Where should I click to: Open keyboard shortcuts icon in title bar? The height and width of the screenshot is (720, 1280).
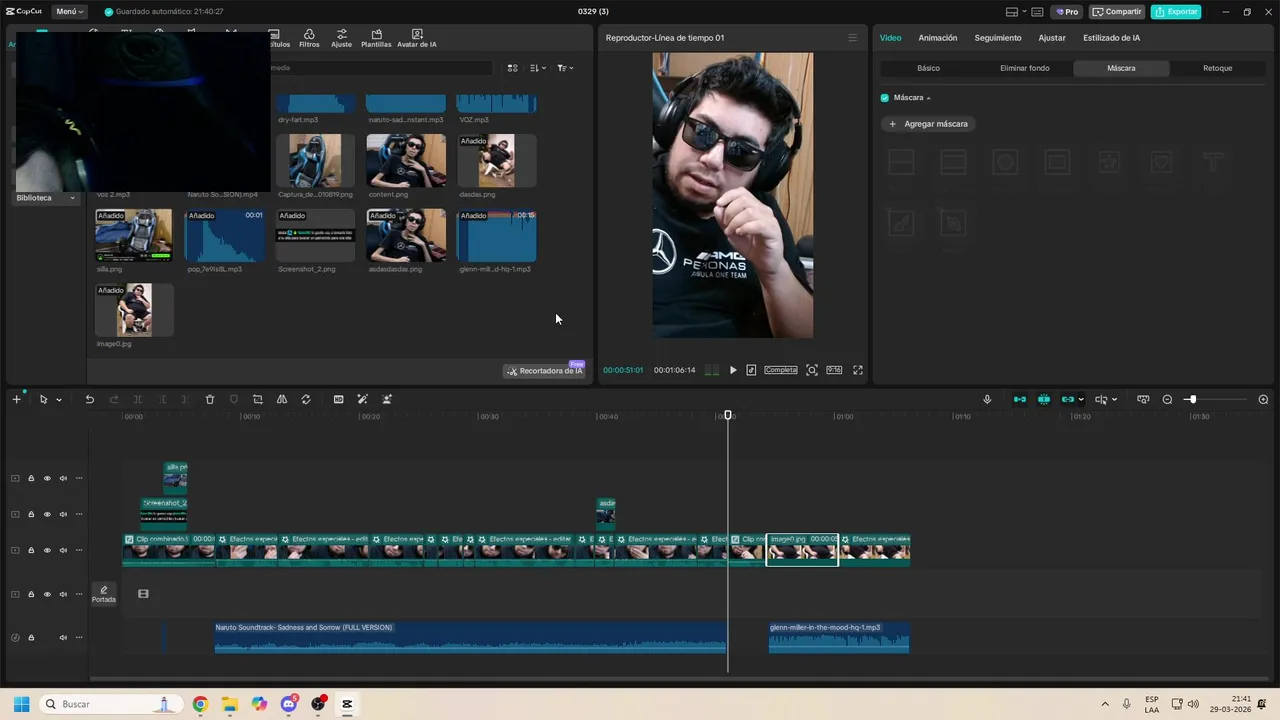[x=1036, y=12]
